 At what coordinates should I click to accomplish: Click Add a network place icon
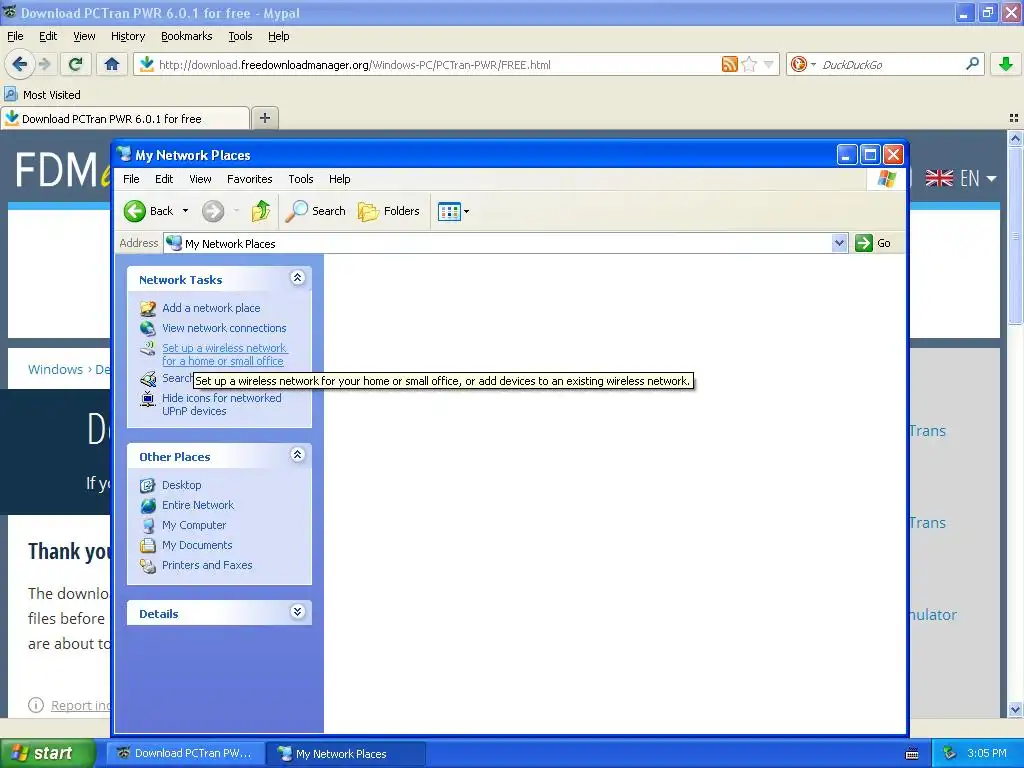[148, 308]
